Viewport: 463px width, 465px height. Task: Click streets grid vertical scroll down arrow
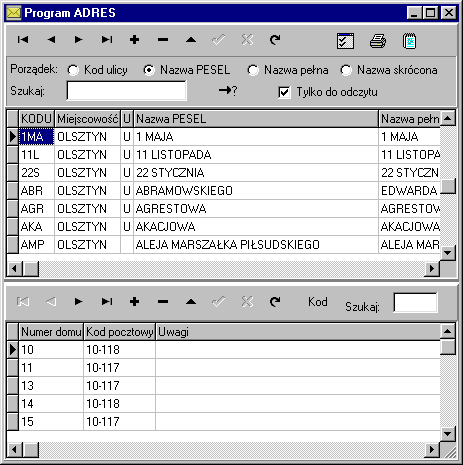pyautogui.click(x=448, y=252)
